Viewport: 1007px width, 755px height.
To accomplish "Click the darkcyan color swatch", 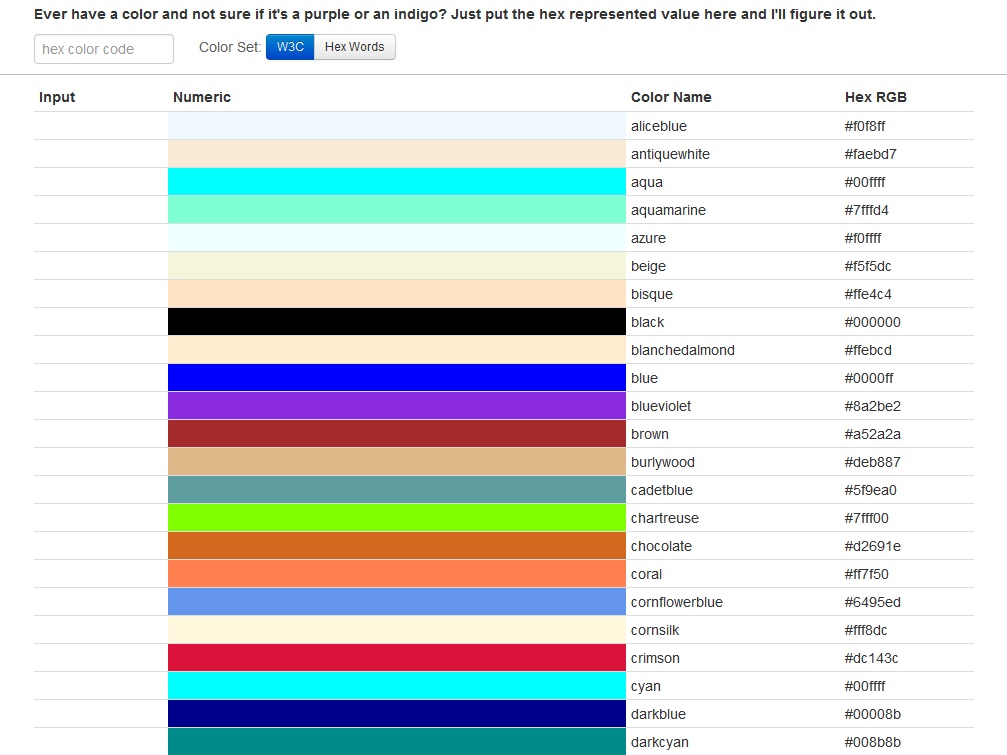I will 396,742.
